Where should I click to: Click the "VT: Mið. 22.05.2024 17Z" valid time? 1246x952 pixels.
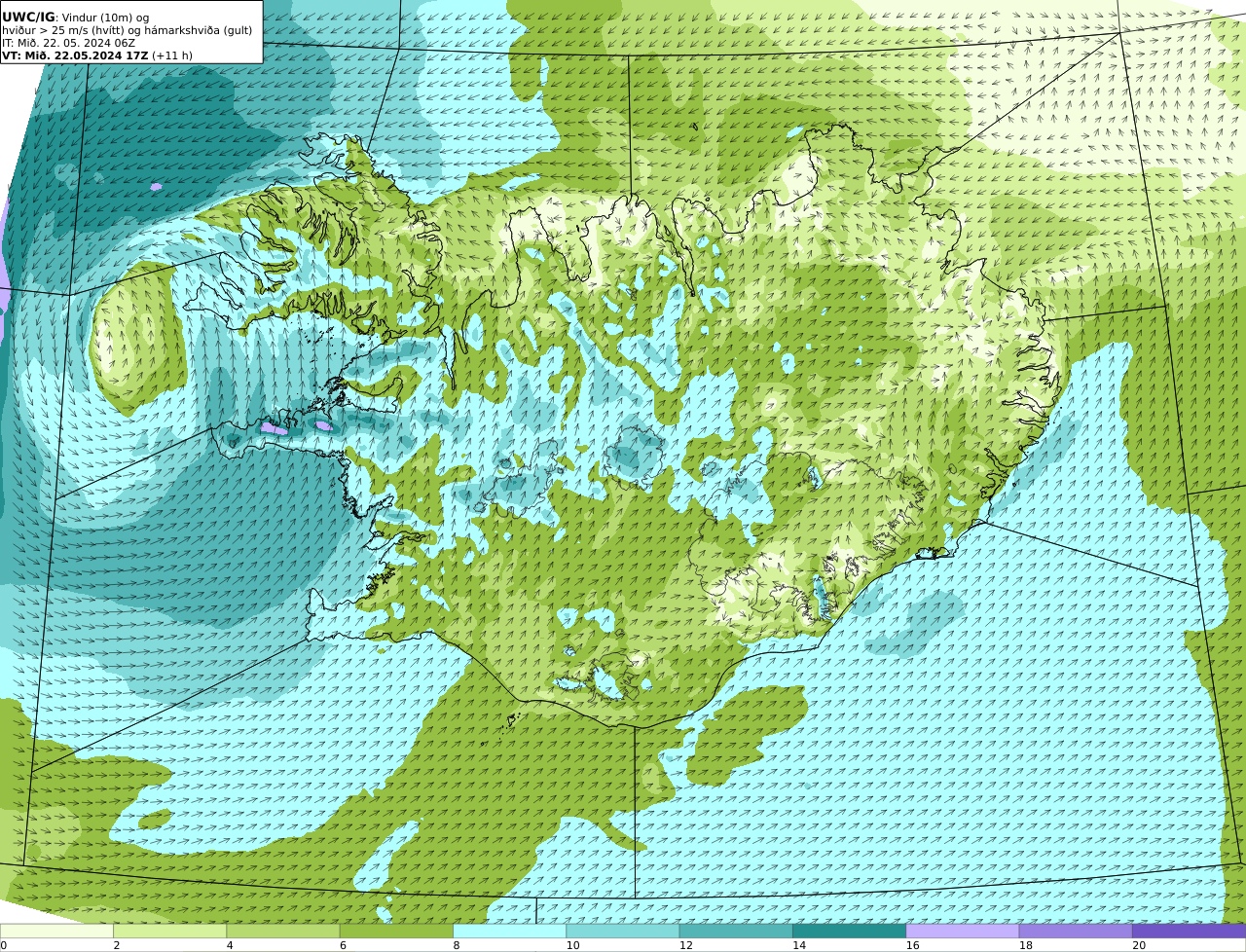click(75, 55)
